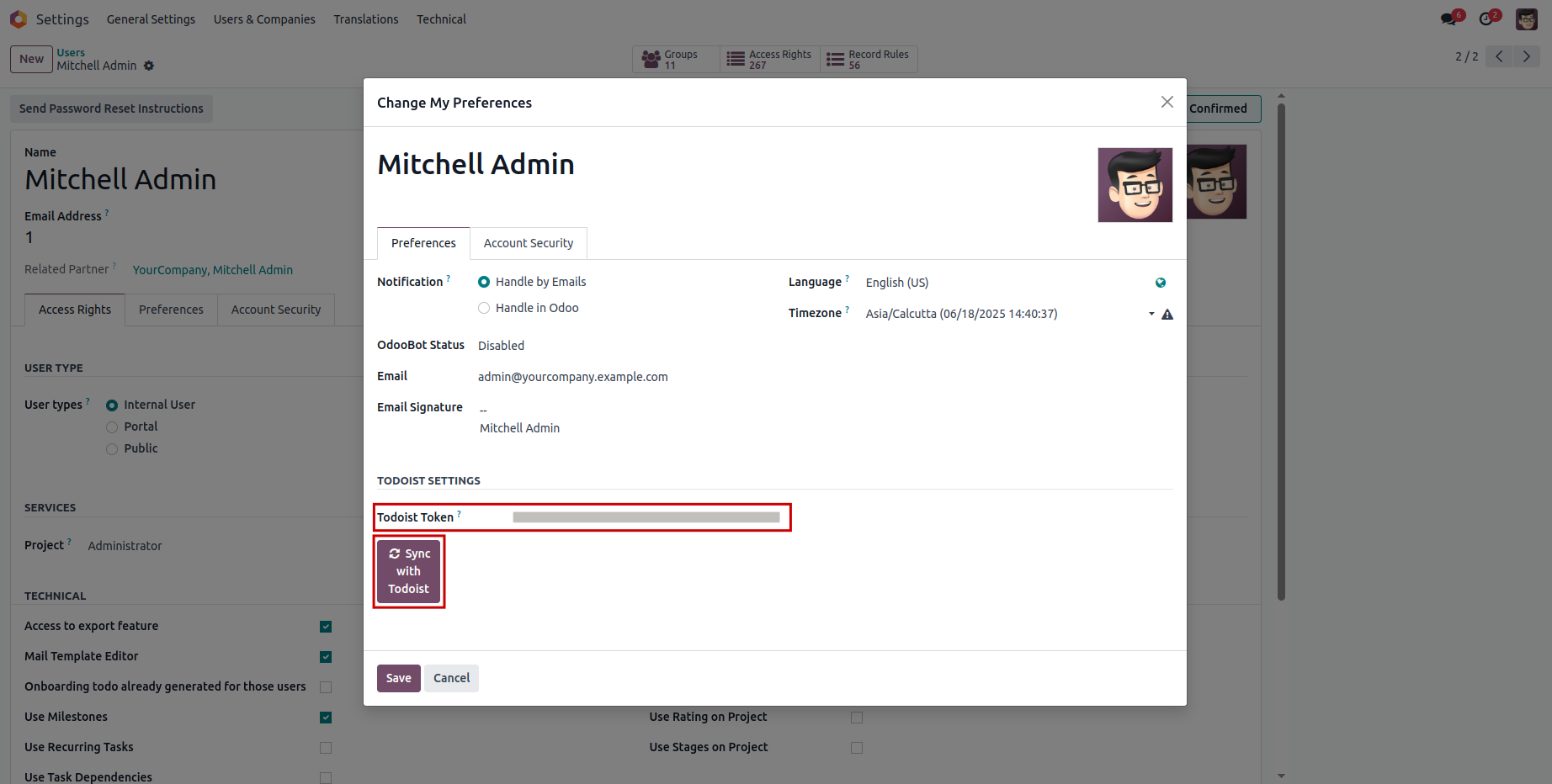Open the activities clock icon

1488,19
